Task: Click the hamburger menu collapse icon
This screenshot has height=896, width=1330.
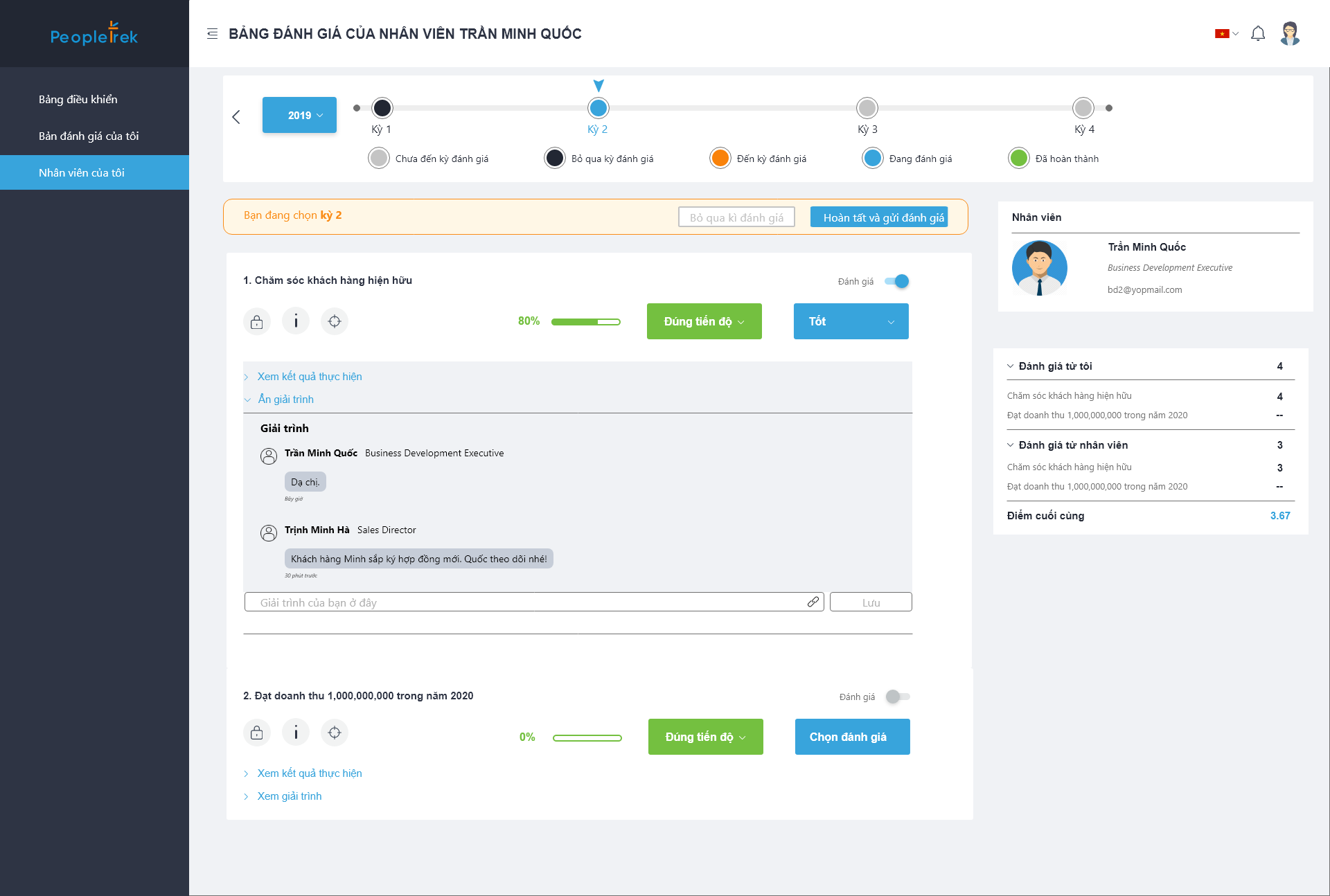Action: click(x=212, y=33)
